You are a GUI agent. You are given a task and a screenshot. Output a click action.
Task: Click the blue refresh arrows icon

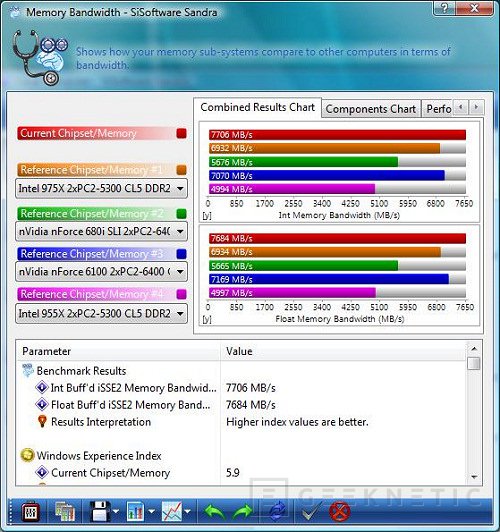277,512
